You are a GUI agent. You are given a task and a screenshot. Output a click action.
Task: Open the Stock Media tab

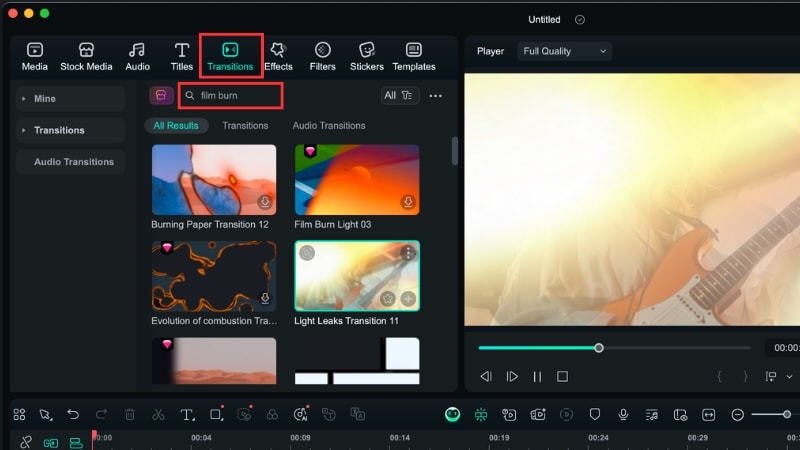[x=86, y=57]
